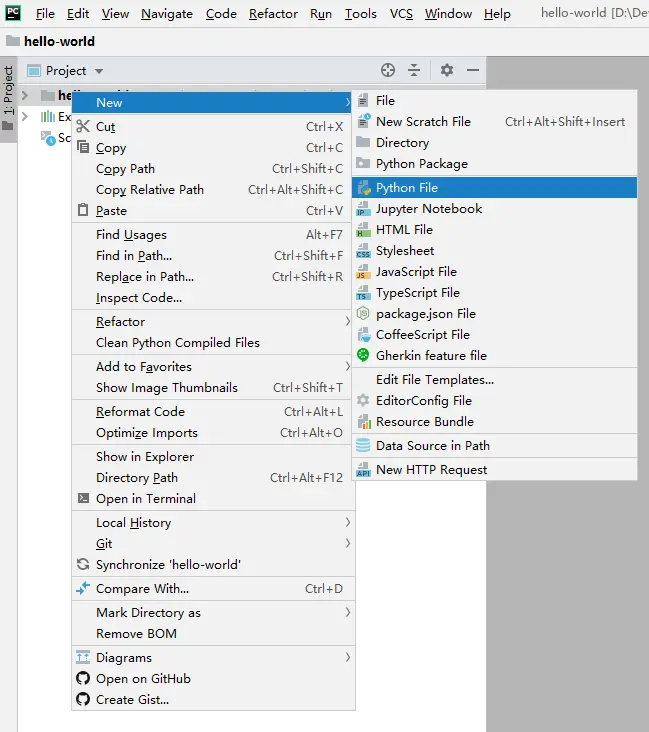Click the collapse all icon in Project panel
The image size is (649, 732).
tap(414, 70)
